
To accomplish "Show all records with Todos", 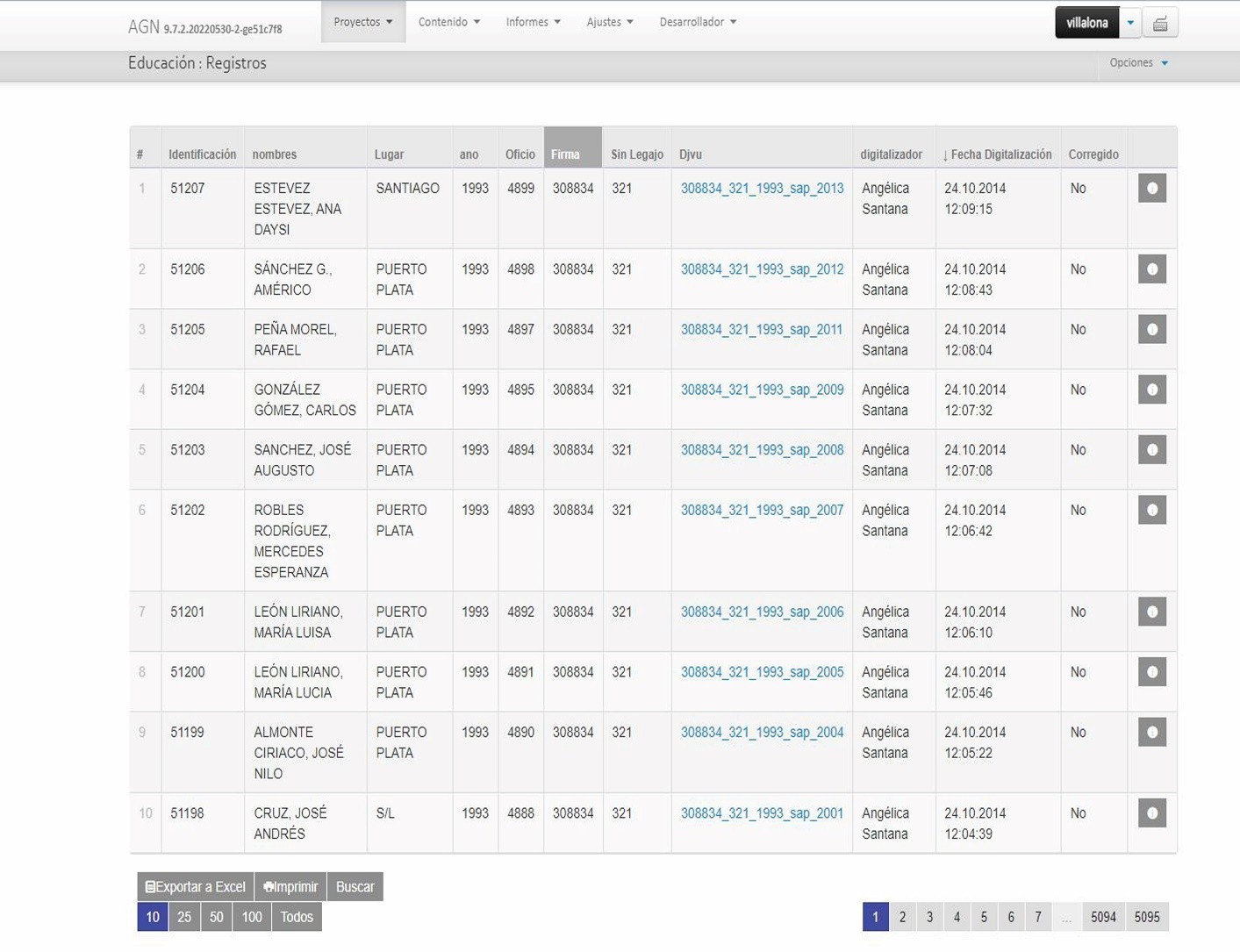I will click(x=297, y=917).
